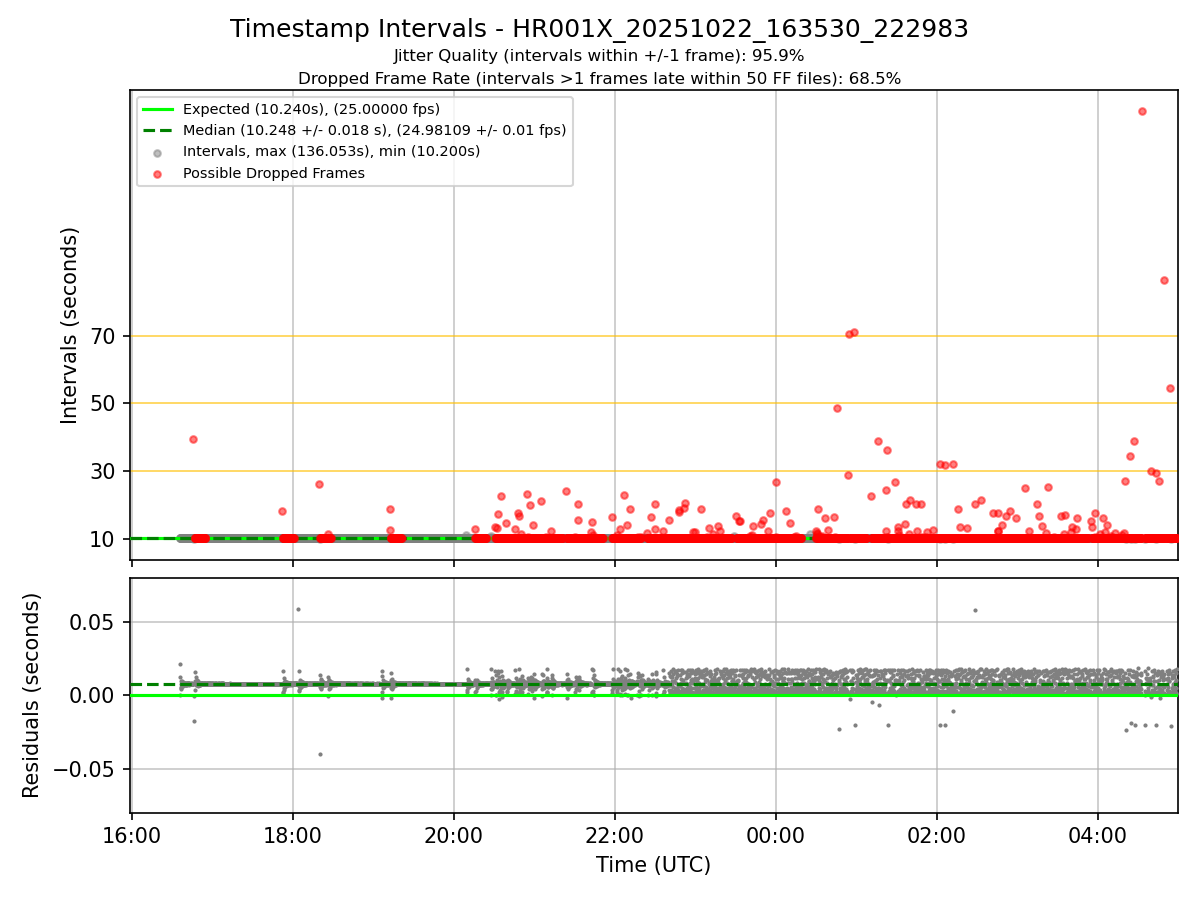Click the 'Residuals (seconds)' y-axis label
The image size is (1200, 900).
pyautogui.click(x=32, y=695)
